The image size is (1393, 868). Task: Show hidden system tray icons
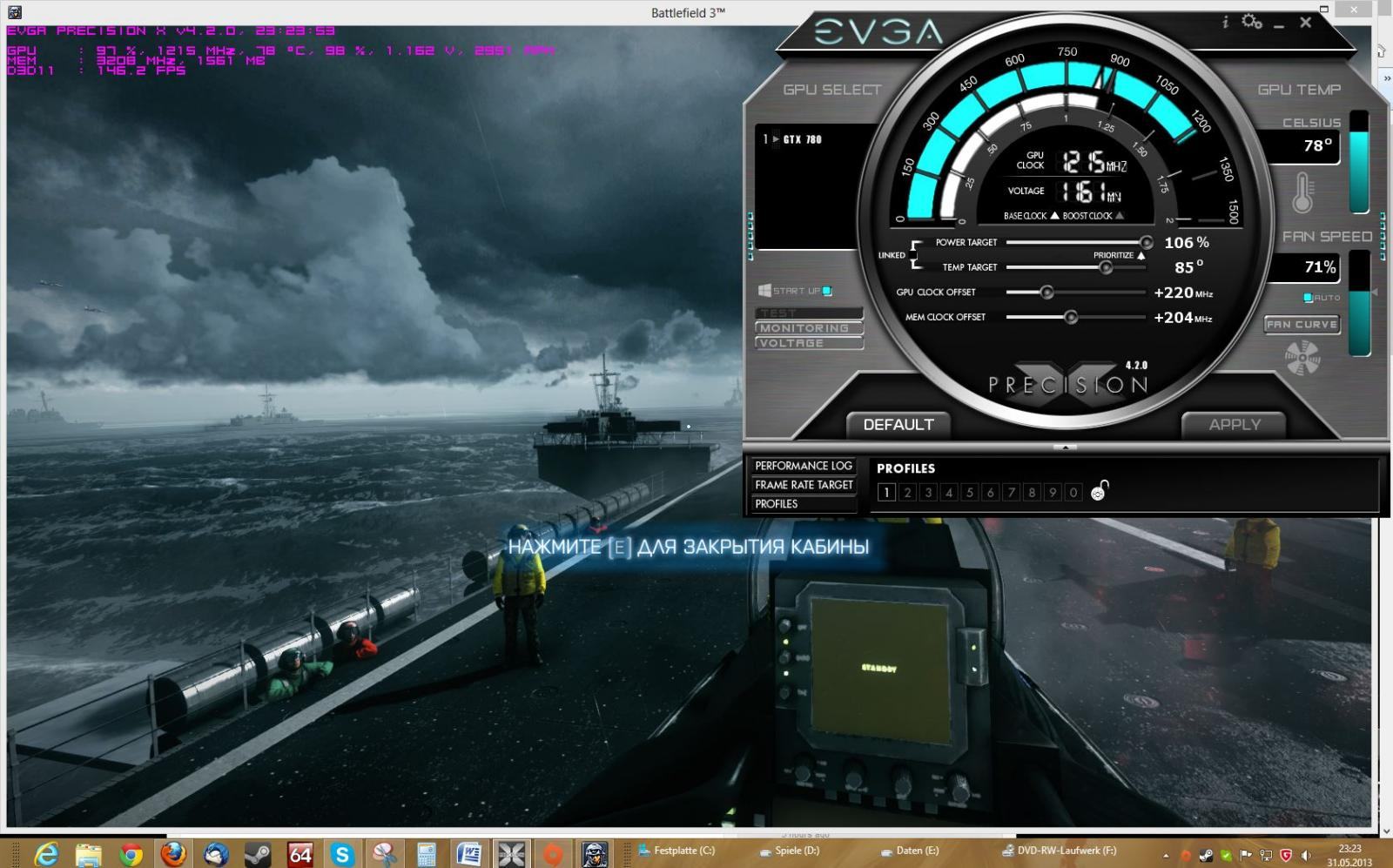point(1166,855)
